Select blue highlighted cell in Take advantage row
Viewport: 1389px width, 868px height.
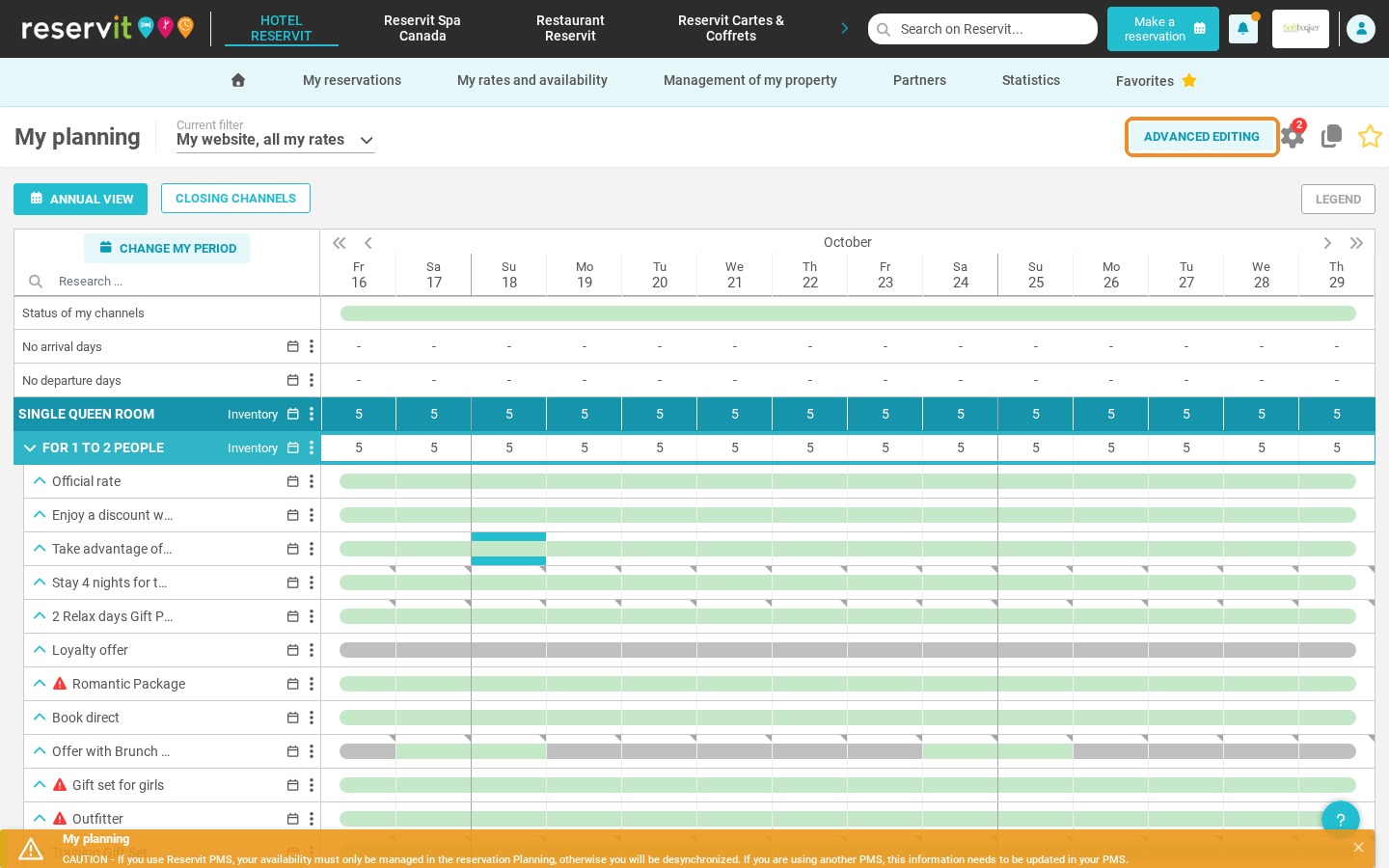click(x=508, y=549)
